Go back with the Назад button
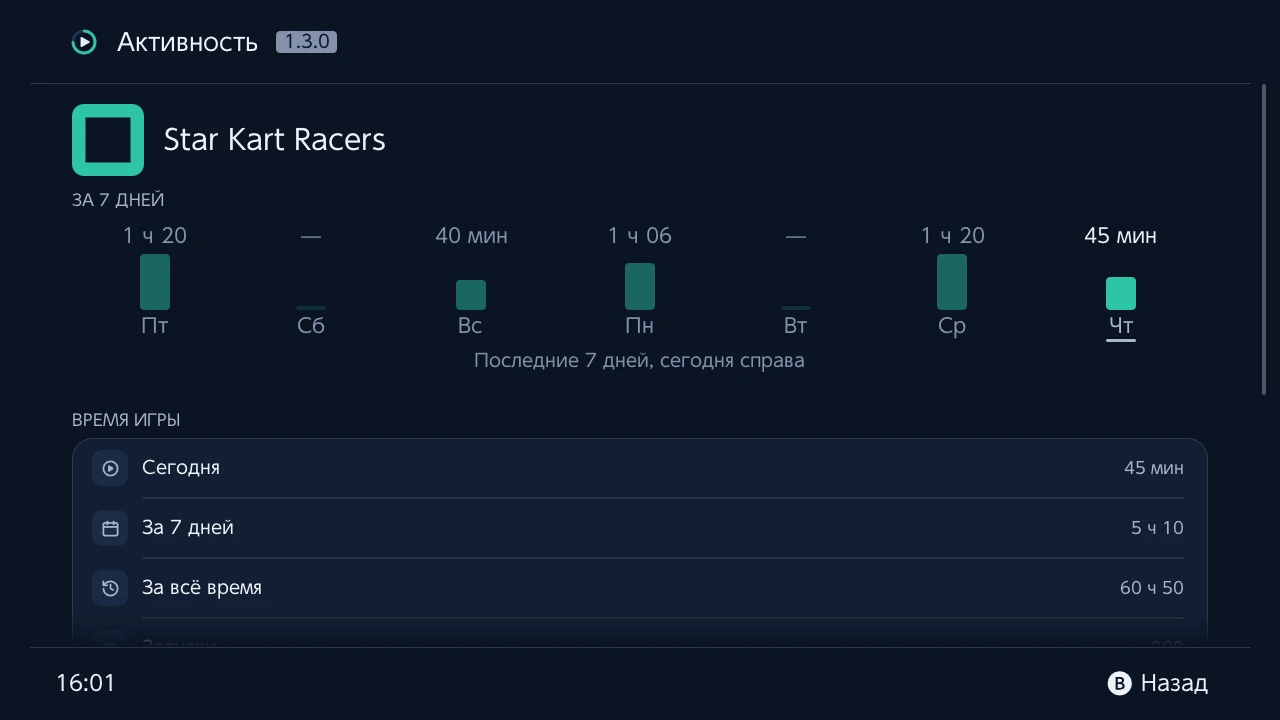The width and height of the screenshot is (1280, 720). click(1158, 683)
